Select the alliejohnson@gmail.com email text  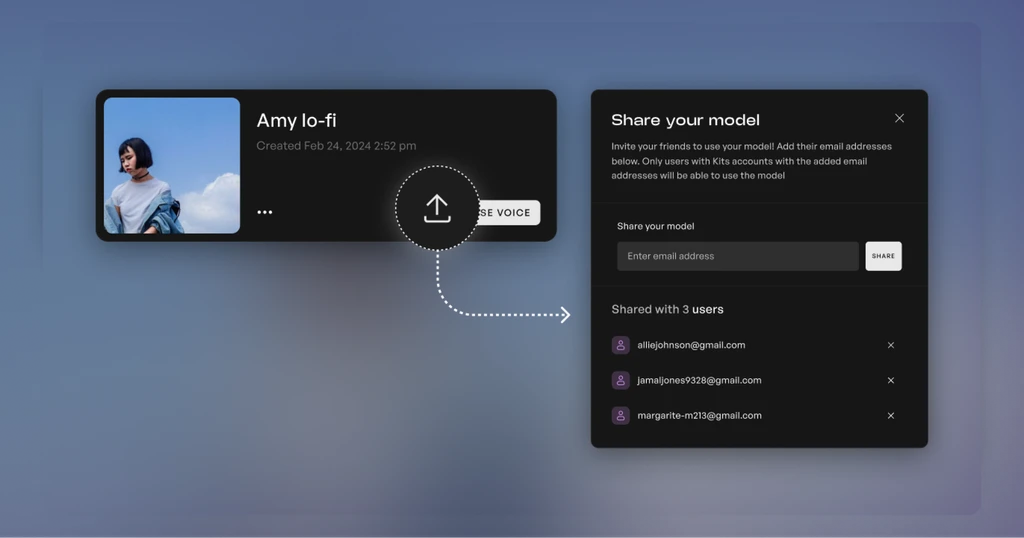[x=691, y=345]
